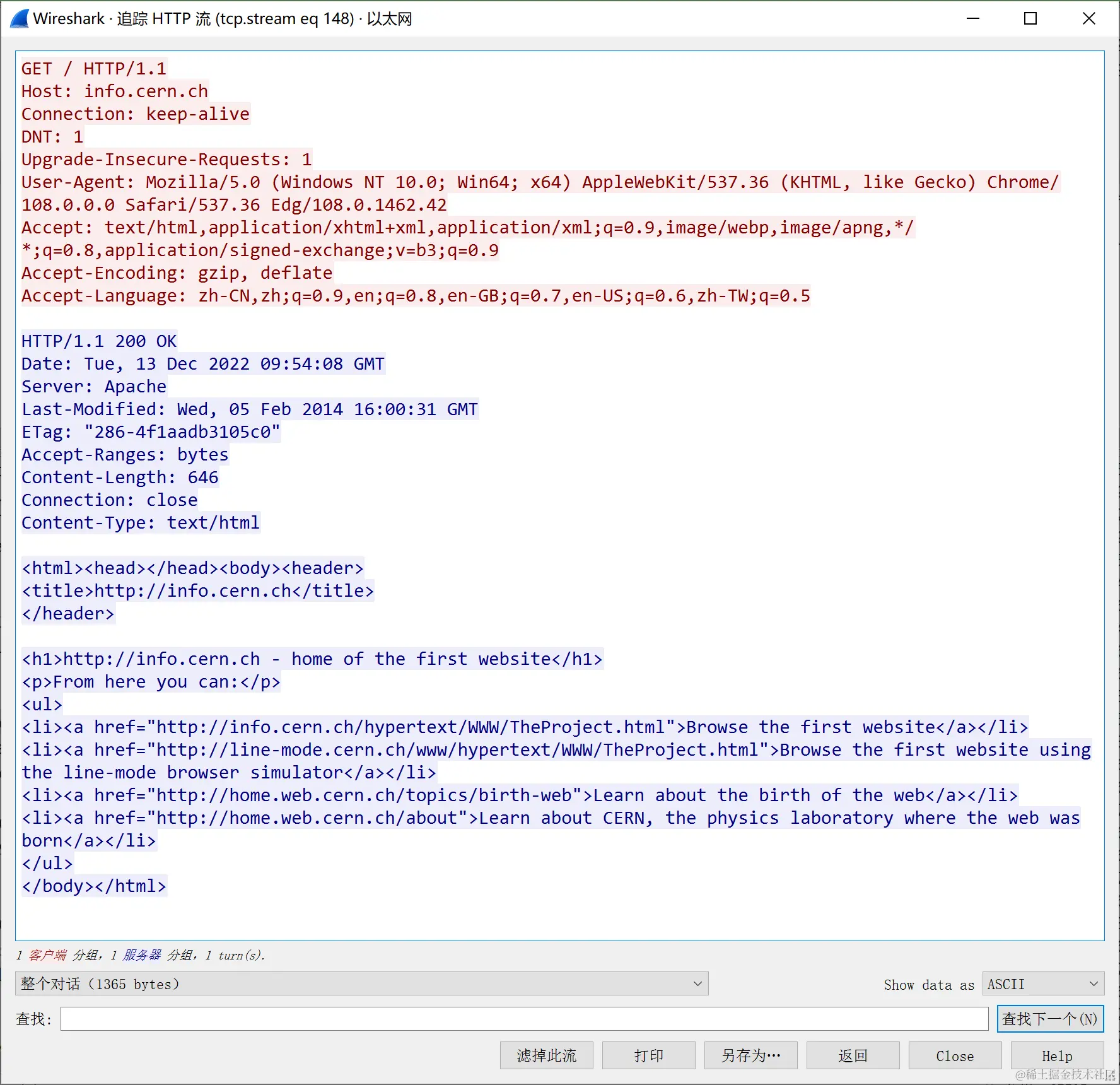This screenshot has width=1120, height=1085.
Task: Click the GET / HTTP/1.1 request line
Action: pyautogui.click(x=93, y=68)
